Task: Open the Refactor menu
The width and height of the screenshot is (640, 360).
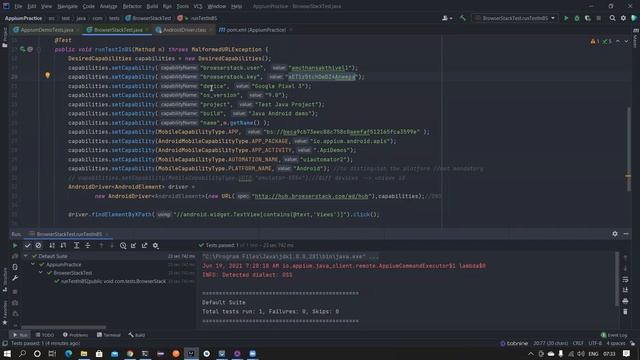Action: click(x=132, y=6)
